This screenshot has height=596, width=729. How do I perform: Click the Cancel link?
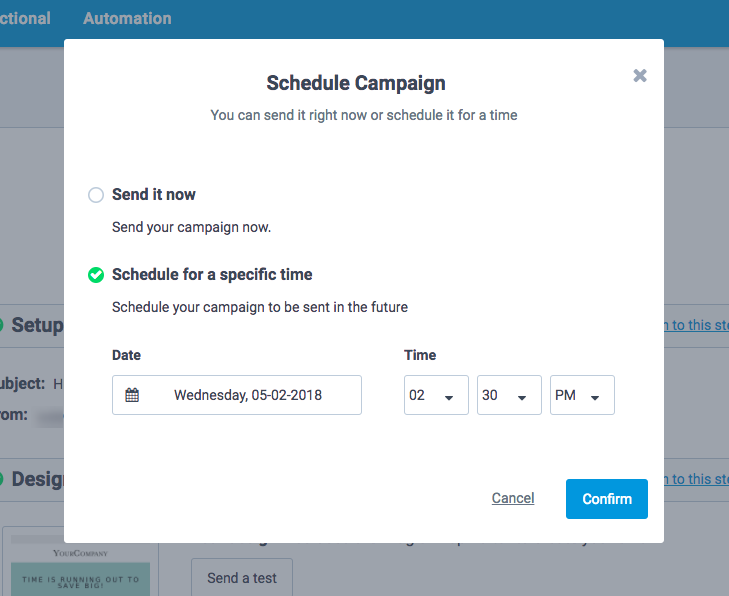pyautogui.click(x=513, y=498)
